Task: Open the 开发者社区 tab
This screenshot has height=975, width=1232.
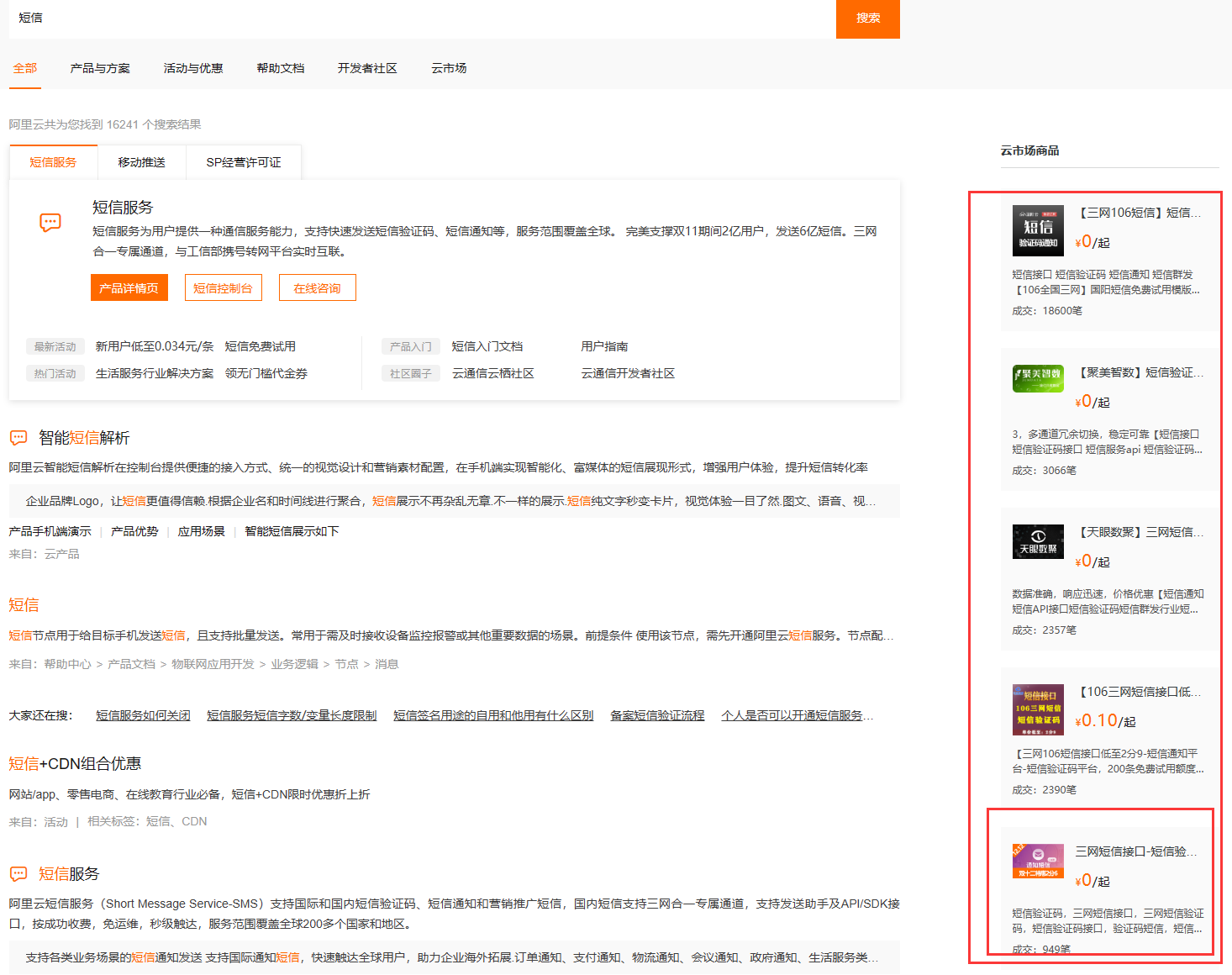Action: pyautogui.click(x=367, y=68)
